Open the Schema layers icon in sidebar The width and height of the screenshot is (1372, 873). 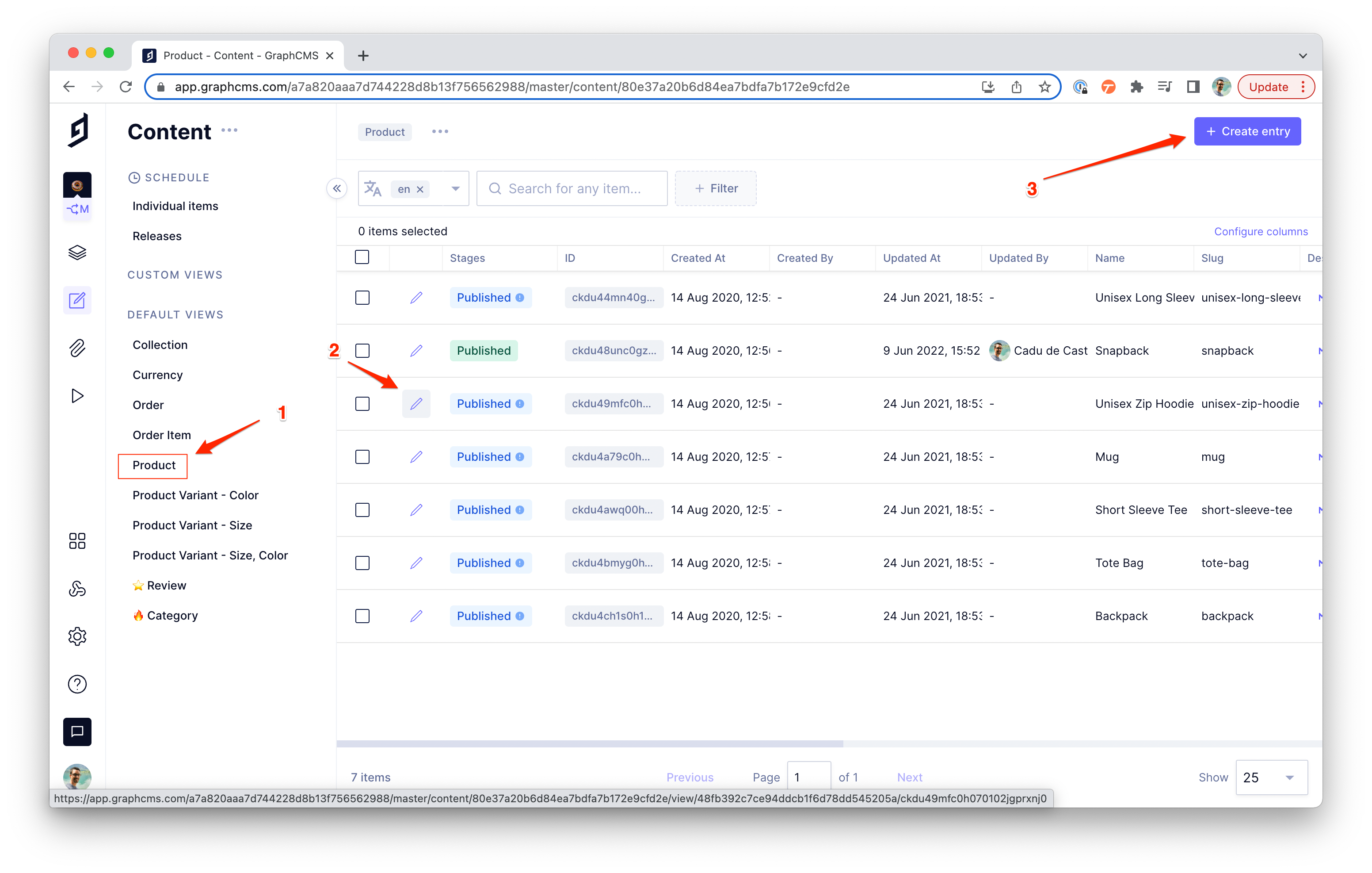[x=77, y=252]
